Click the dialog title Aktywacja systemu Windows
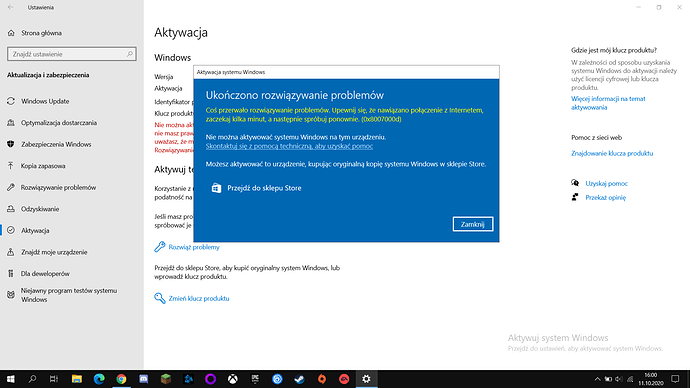This screenshot has height=388, width=690. 231,72
